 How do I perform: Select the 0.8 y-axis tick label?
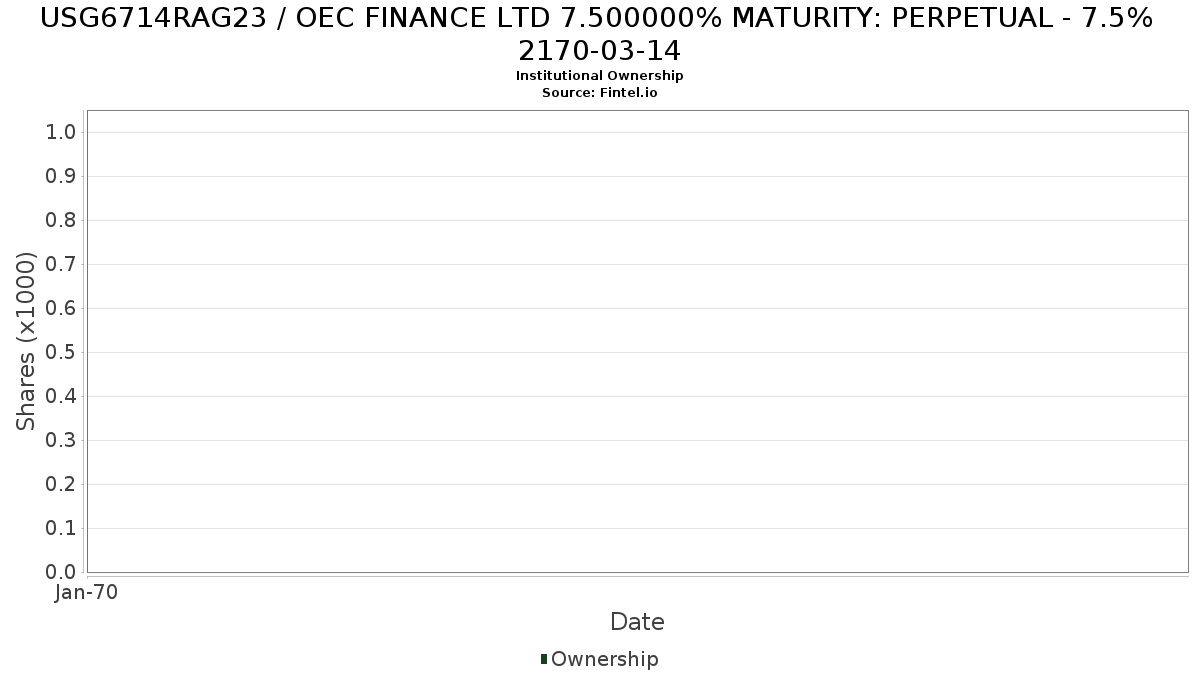(60, 220)
